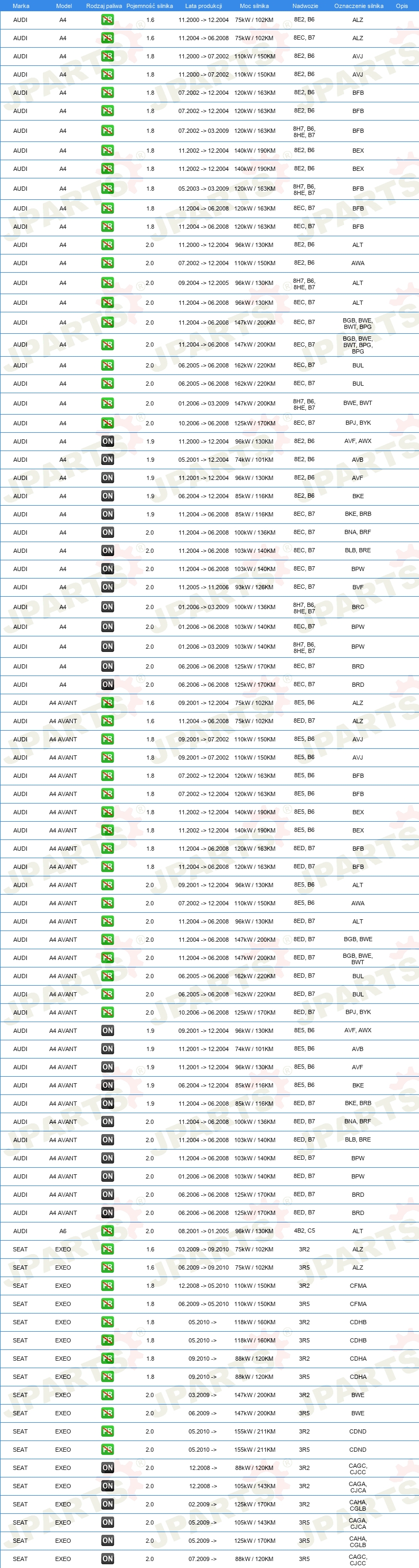Select the diesel icon in the Audi A4 BNA, BRF row
This screenshot has height=1568, width=419.
click(107, 532)
